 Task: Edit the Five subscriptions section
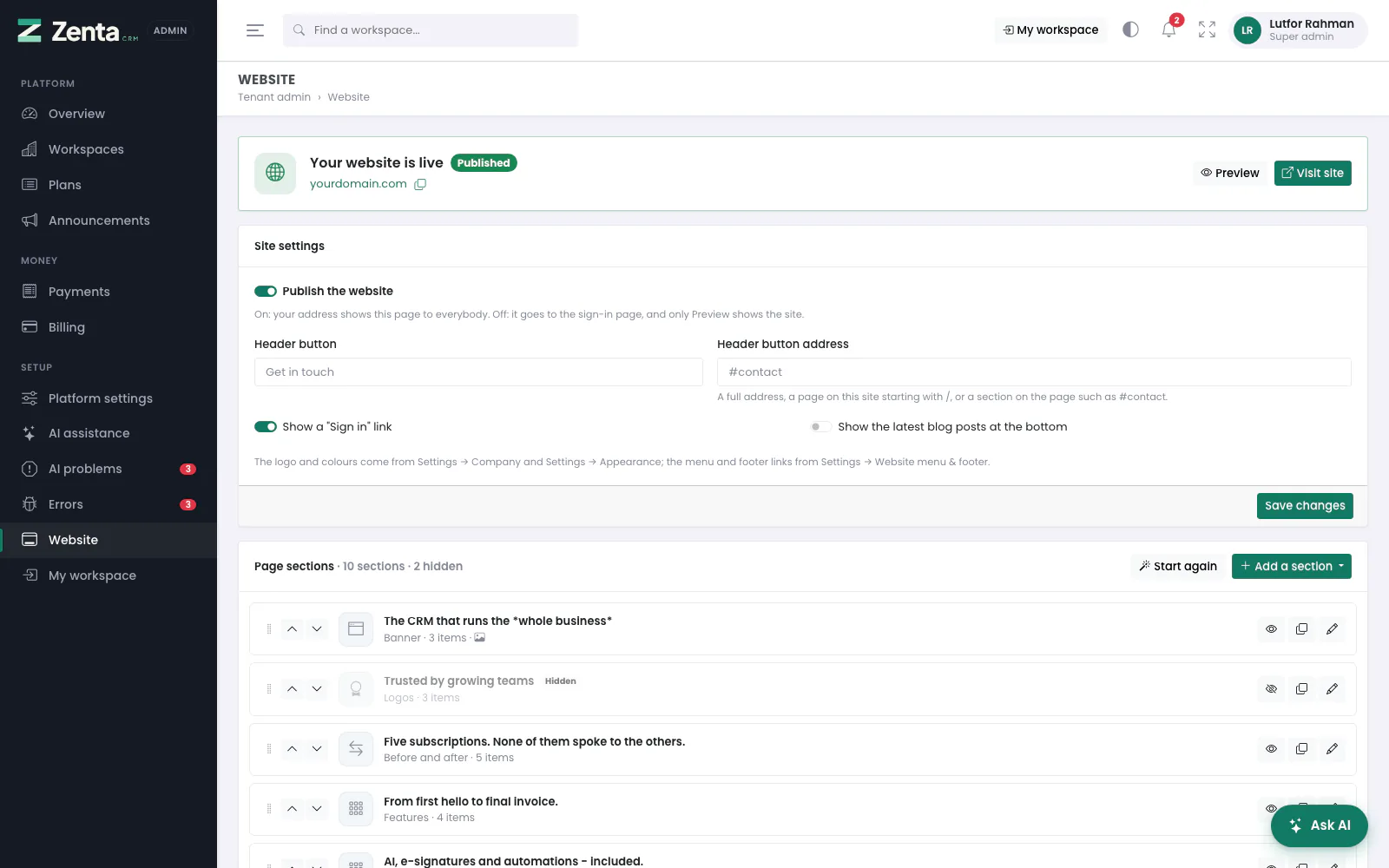[x=1332, y=749]
